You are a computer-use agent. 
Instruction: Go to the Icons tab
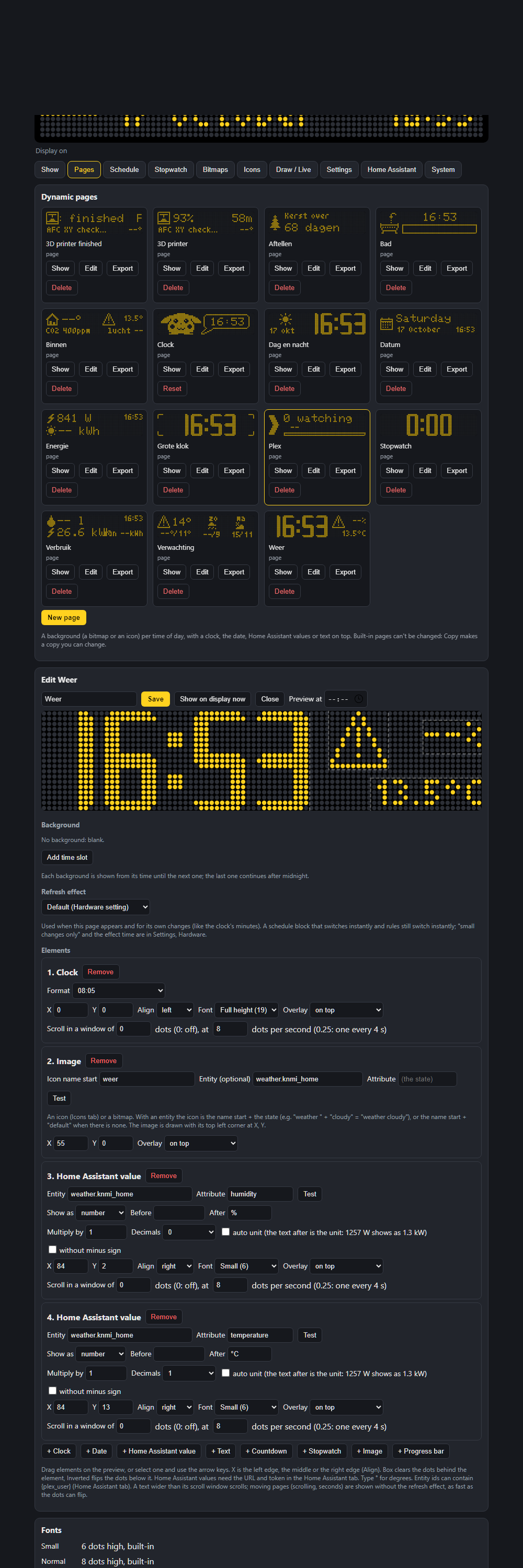[x=252, y=169]
